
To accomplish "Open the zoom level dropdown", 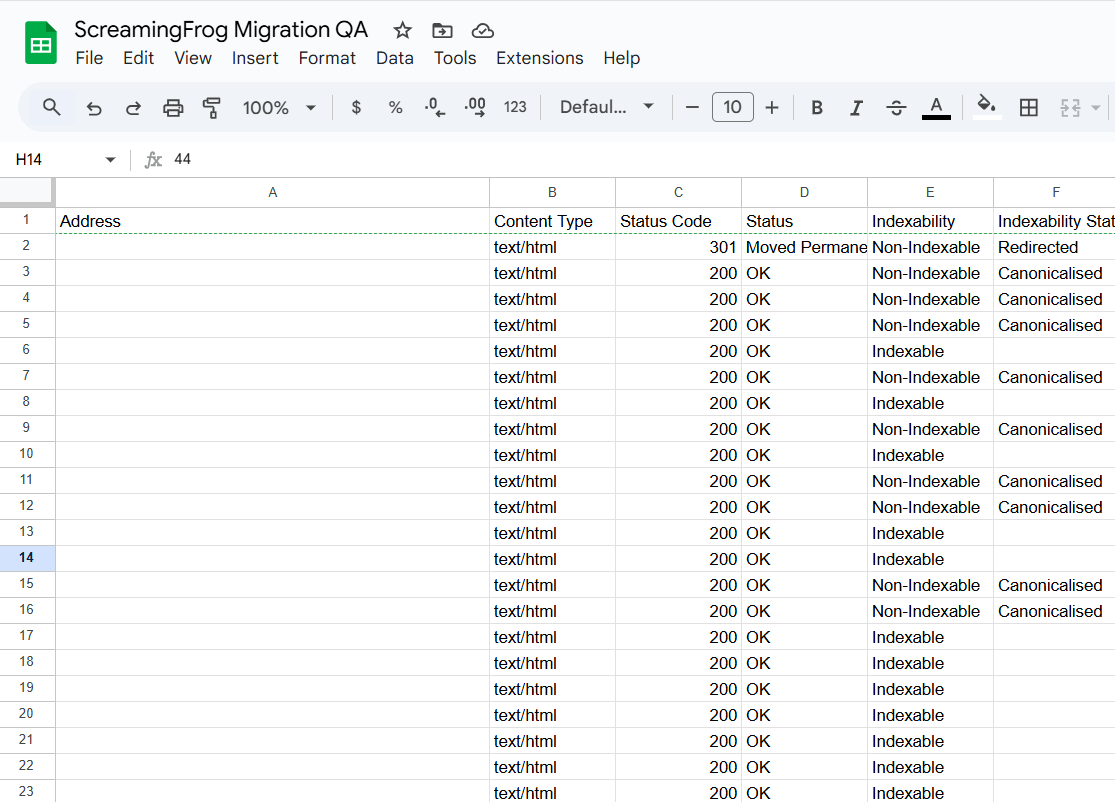I will [x=279, y=107].
